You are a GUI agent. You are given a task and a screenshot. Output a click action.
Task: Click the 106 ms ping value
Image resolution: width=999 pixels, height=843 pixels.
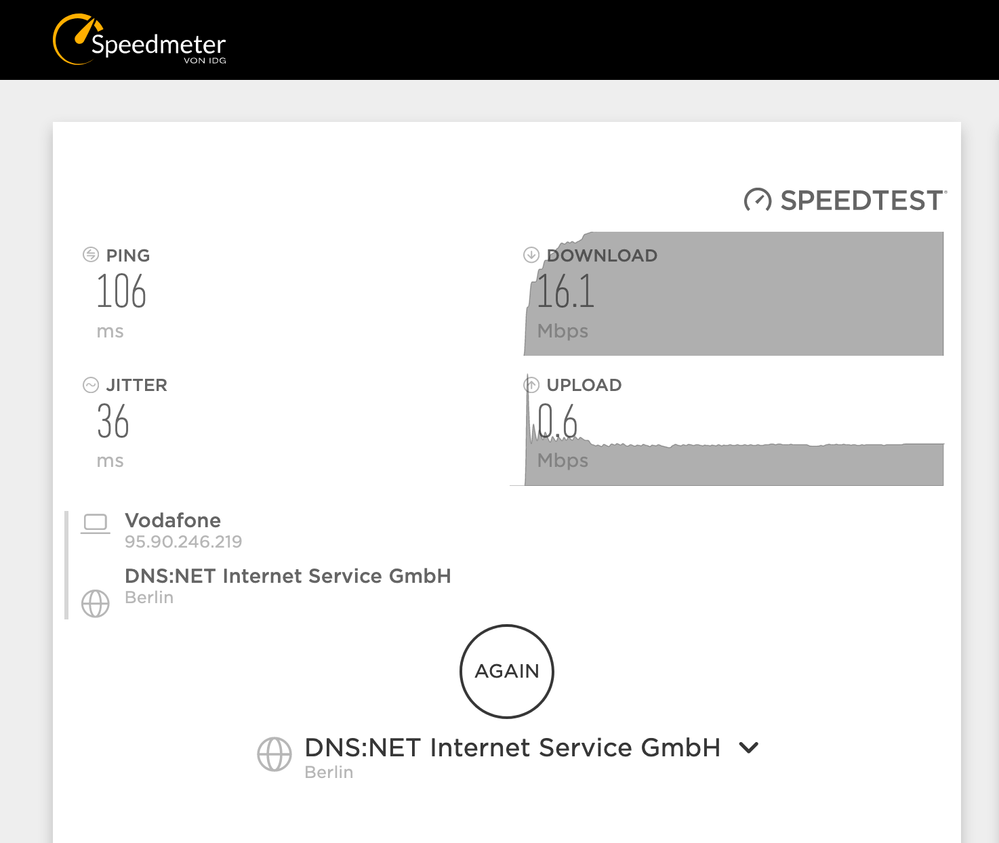[121, 292]
